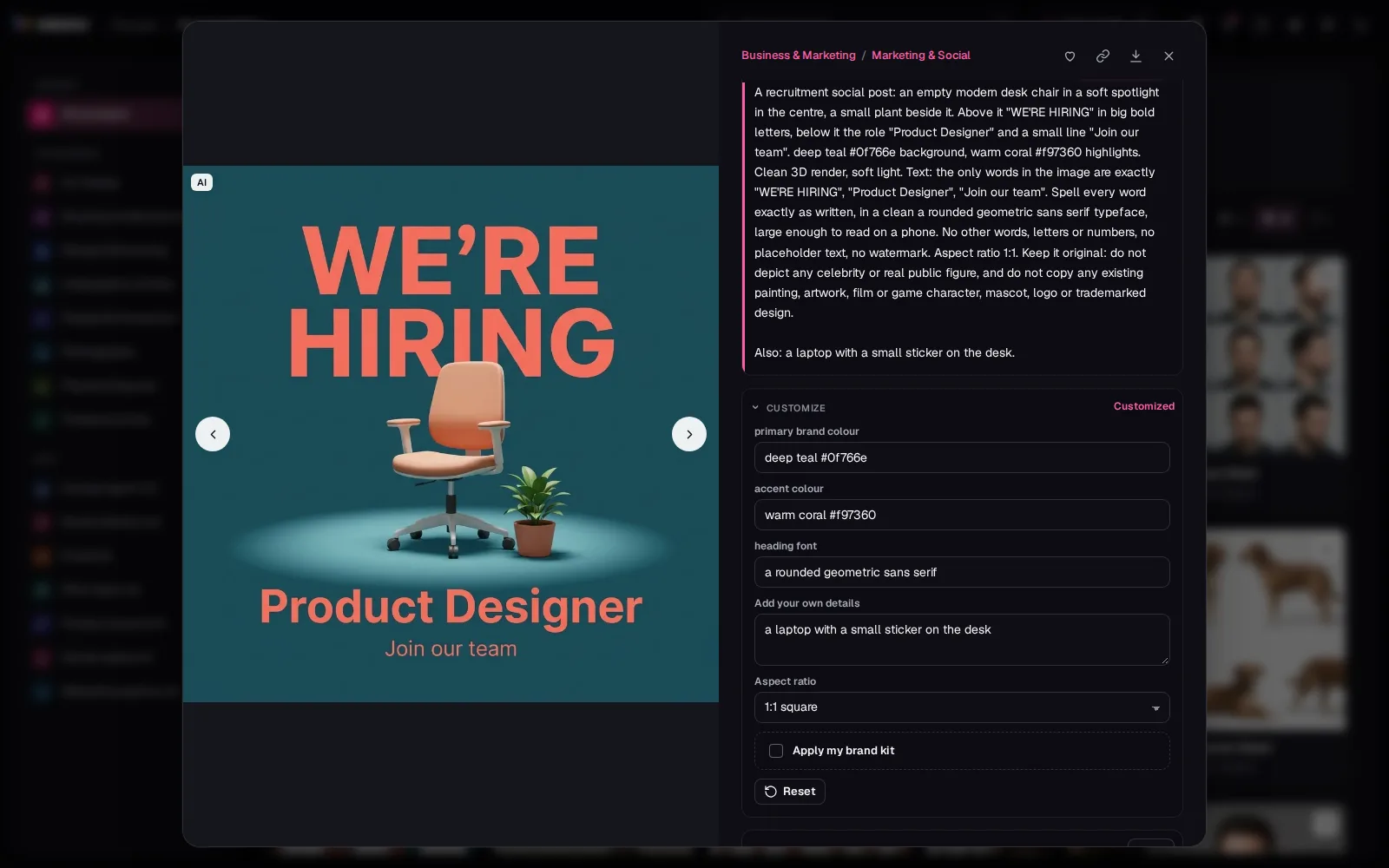Viewport: 1389px width, 868px height.
Task: Collapse the CUSTOMIZE section
Action: [x=788, y=408]
